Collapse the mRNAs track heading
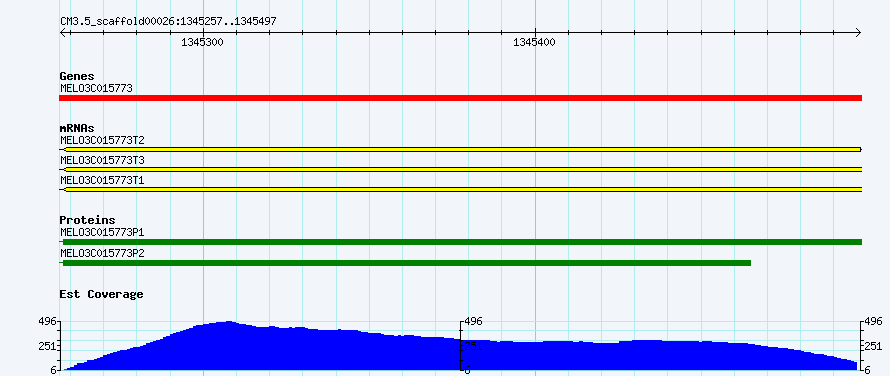The width and height of the screenshot is (890, 376). tap(77, 128)
